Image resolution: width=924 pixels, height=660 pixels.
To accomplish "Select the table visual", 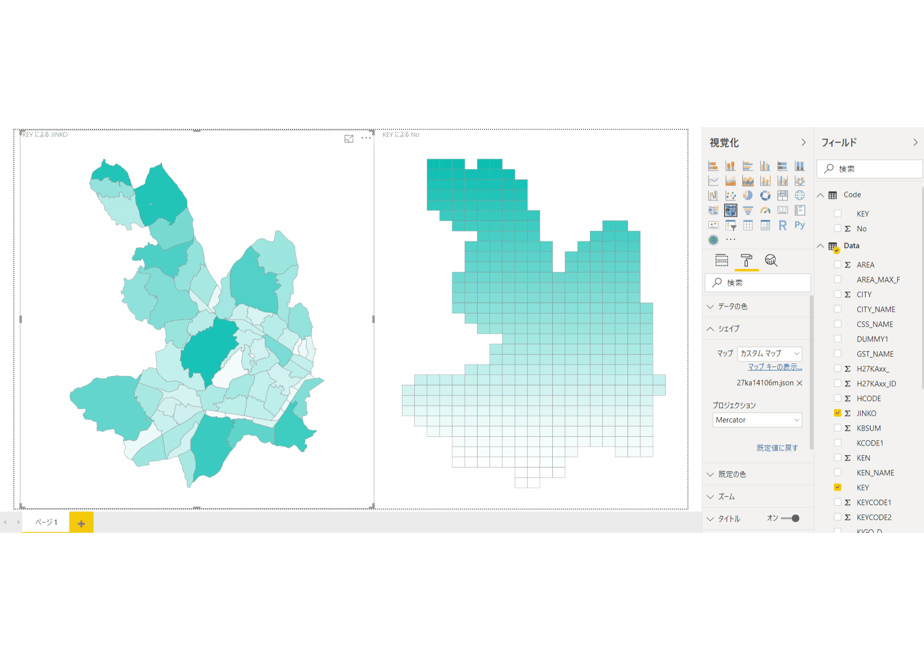I will pyautogui.click(x=748, y=225).
